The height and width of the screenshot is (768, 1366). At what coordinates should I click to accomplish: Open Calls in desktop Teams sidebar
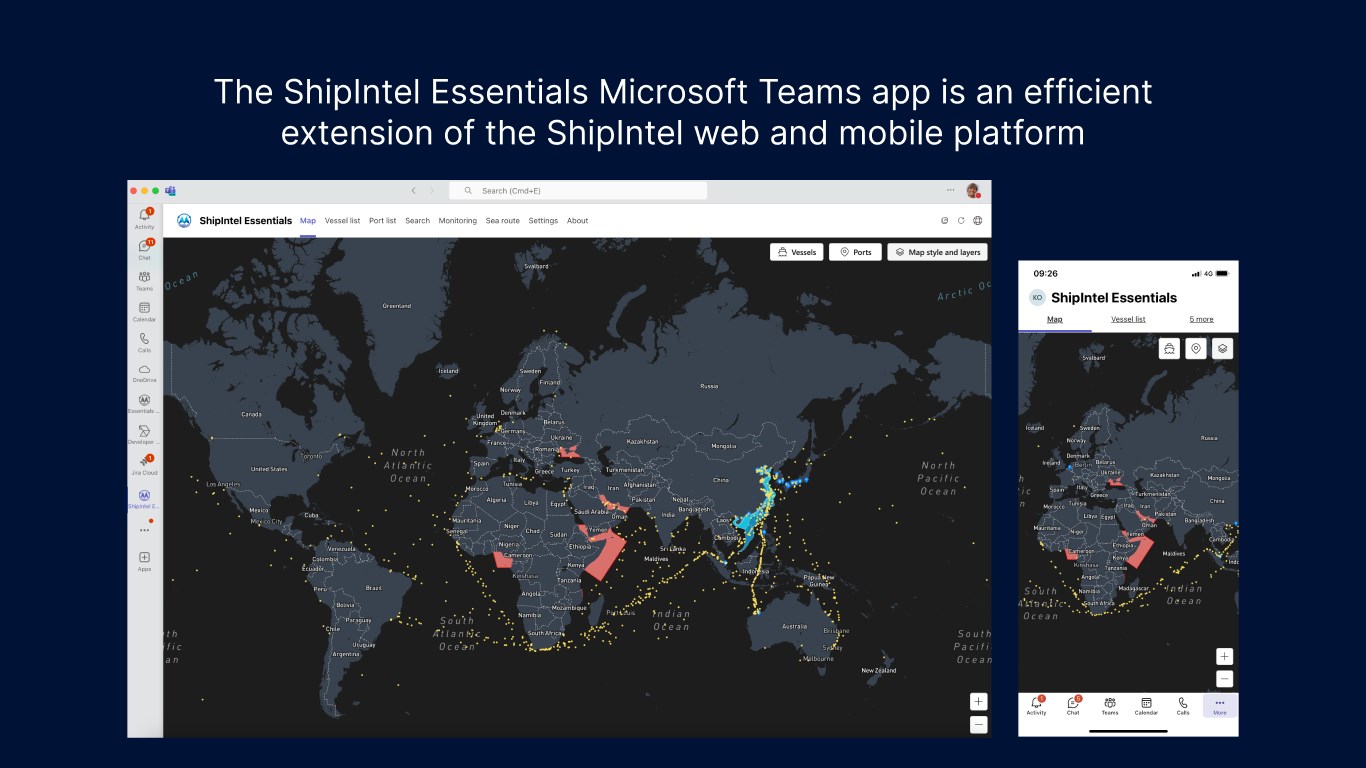click(x=145, y=342)
